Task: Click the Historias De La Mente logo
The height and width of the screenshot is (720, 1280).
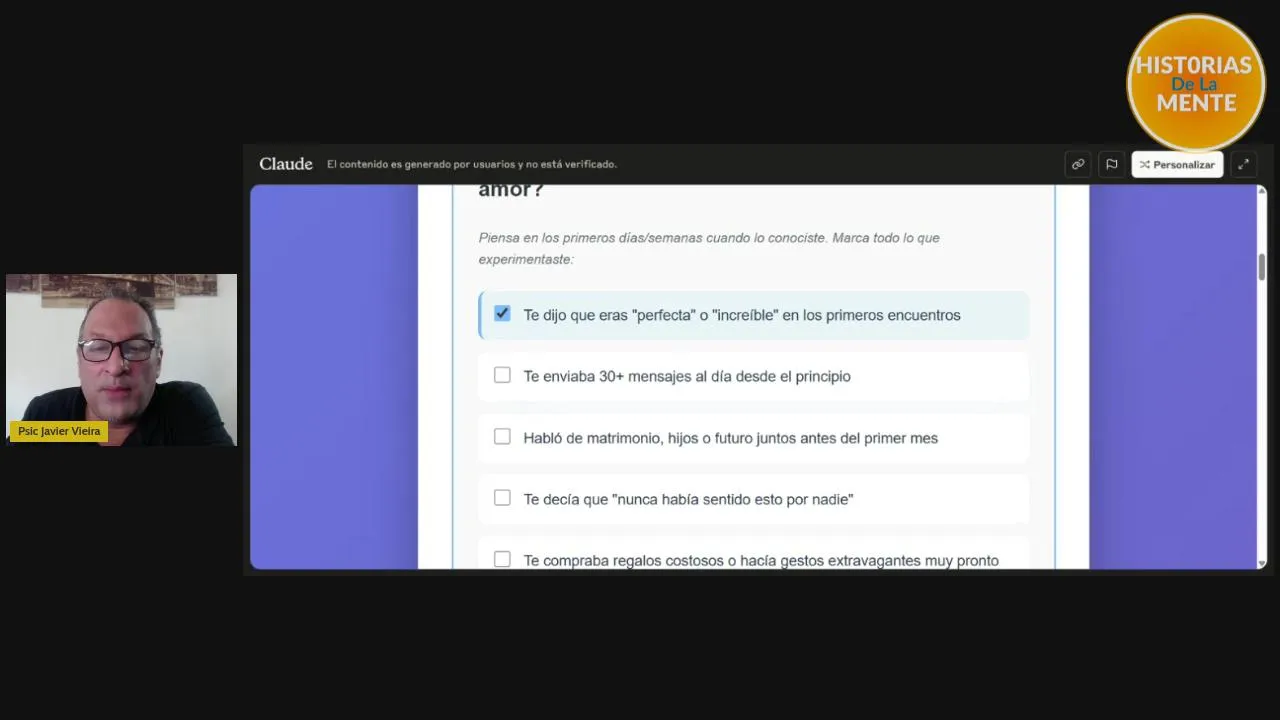Action: 1196,83
